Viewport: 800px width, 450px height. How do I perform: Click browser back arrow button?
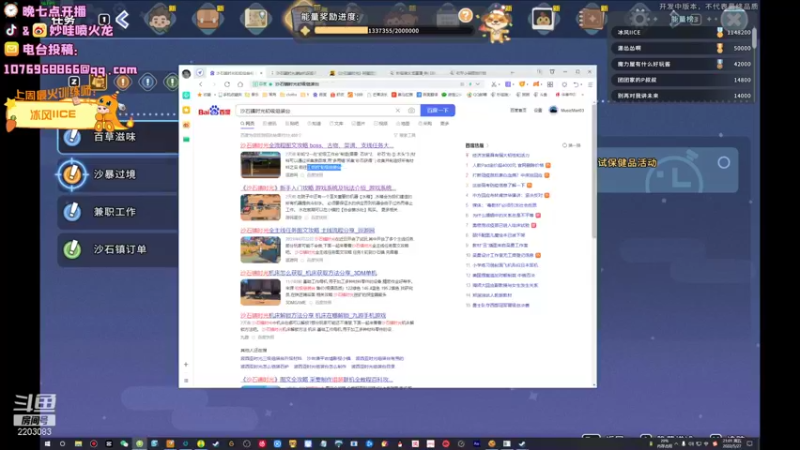point(201,84)
